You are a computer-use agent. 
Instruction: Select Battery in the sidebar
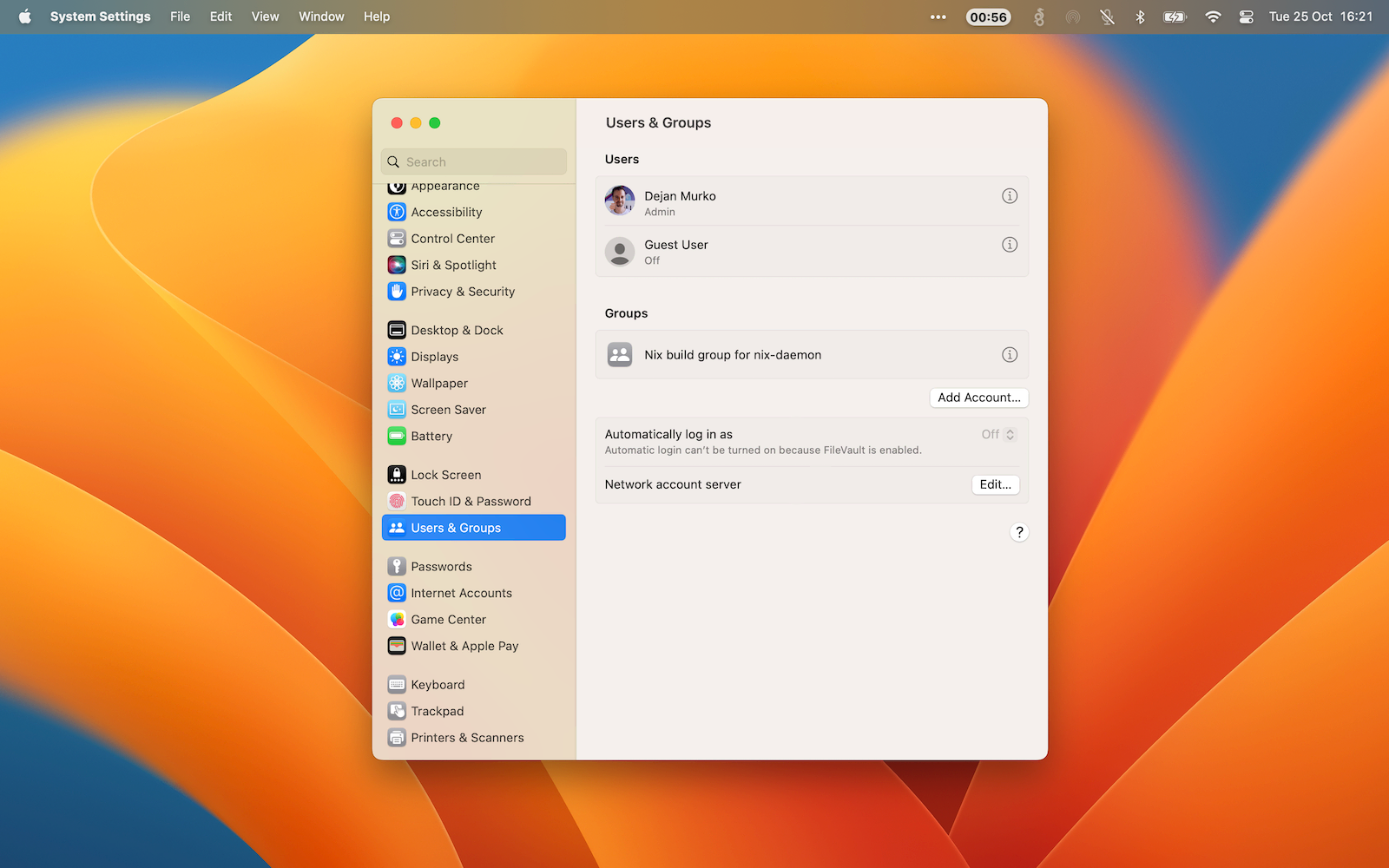tap(431, 437)
